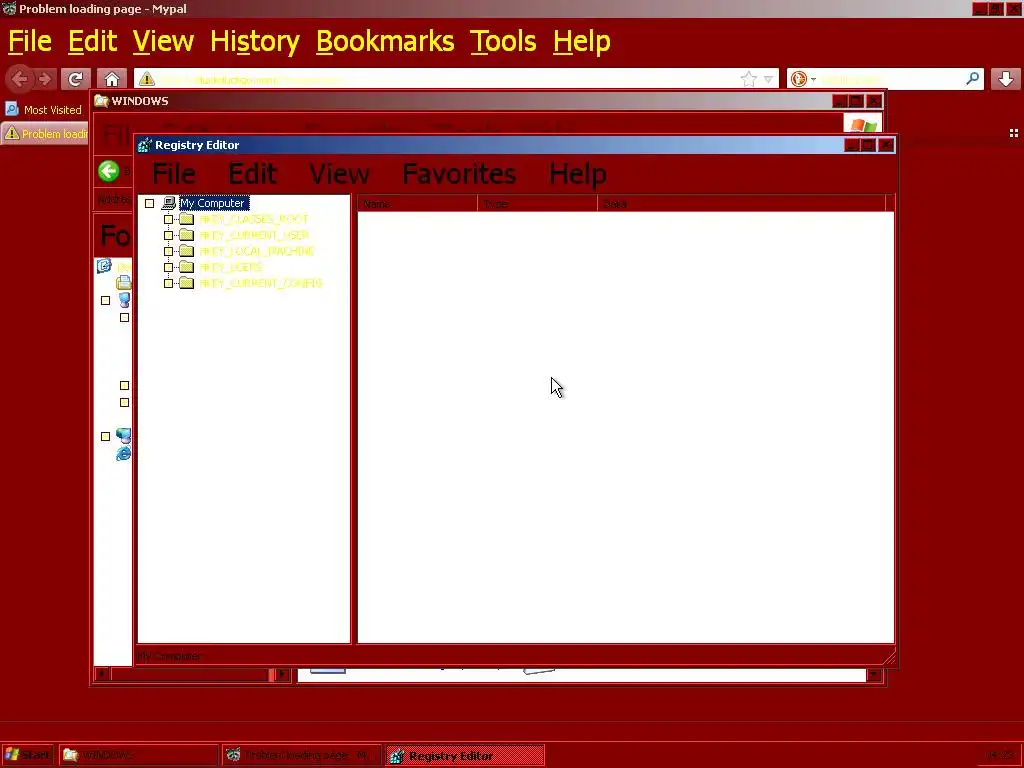Expand HKEY_CLASSES_ROOT registry key
1024x768 pixels.
click(168, 219)
